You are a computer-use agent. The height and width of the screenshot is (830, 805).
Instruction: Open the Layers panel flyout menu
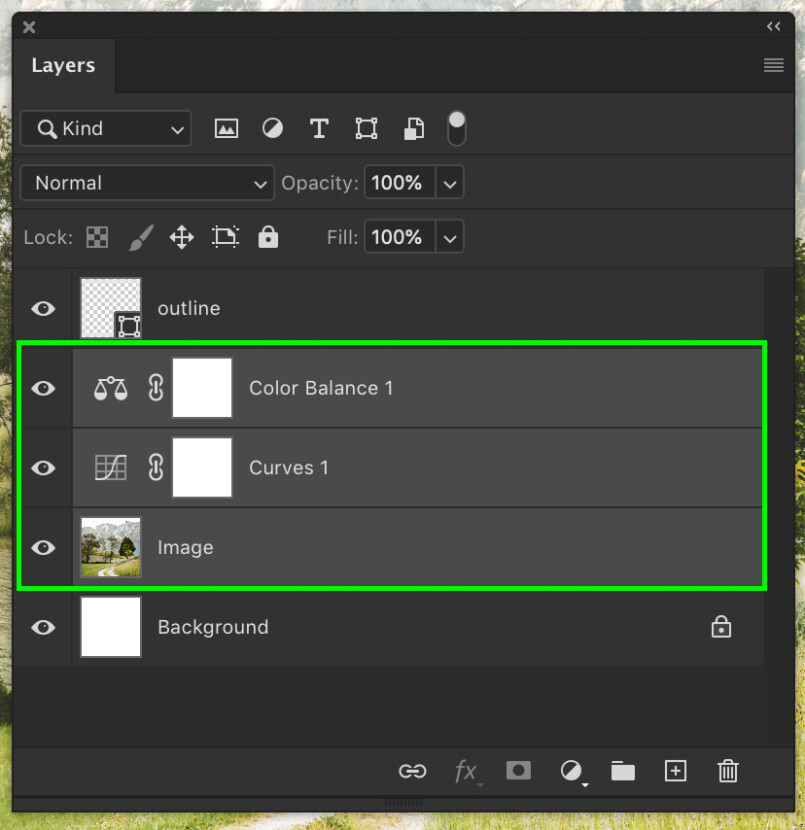(x=773, y=65)
